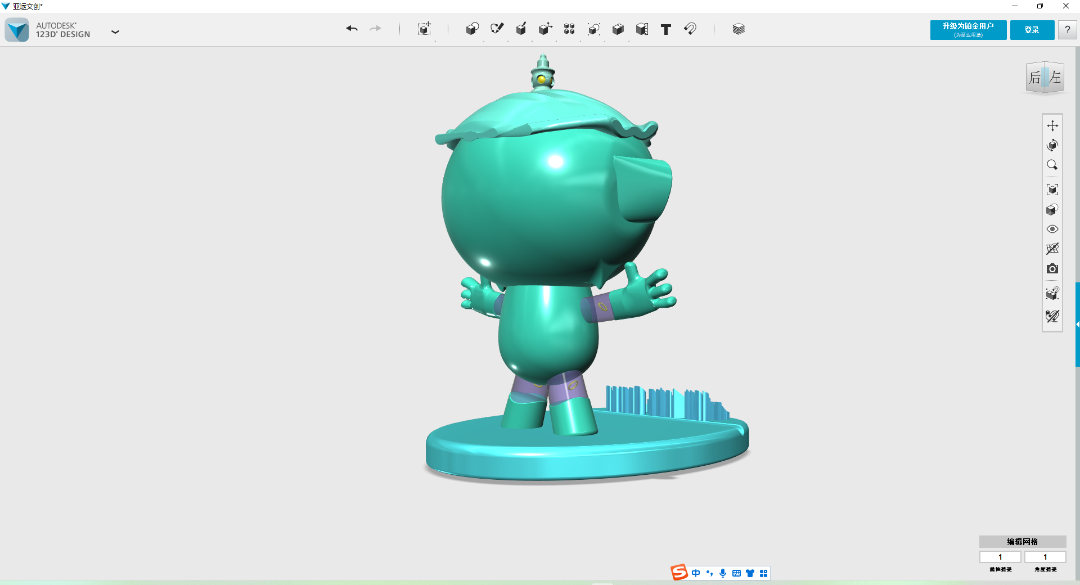Click the Sogou voice input microphone
This screenshot has height=585, width=1080.
pos(723,573)
